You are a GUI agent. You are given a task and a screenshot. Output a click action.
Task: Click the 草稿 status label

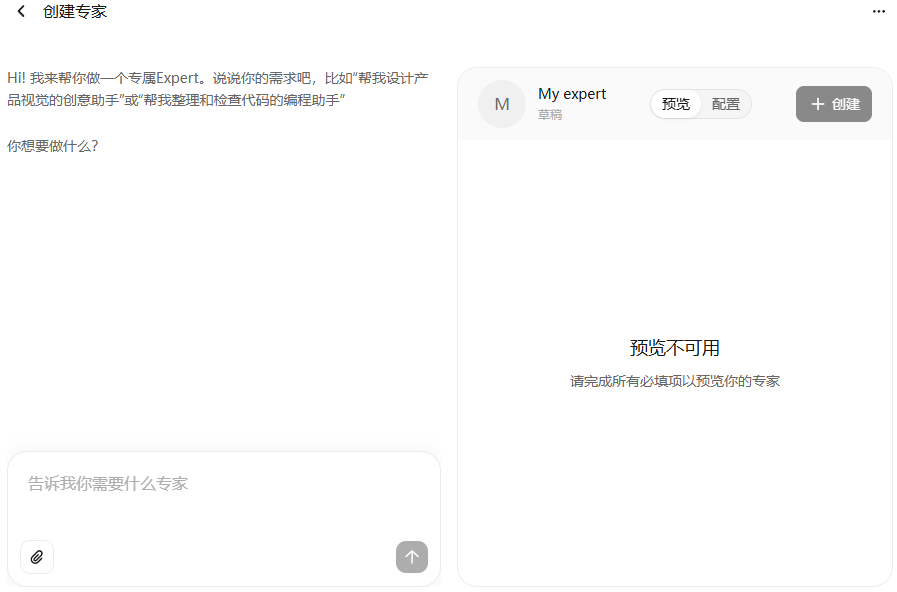point(548,113)
